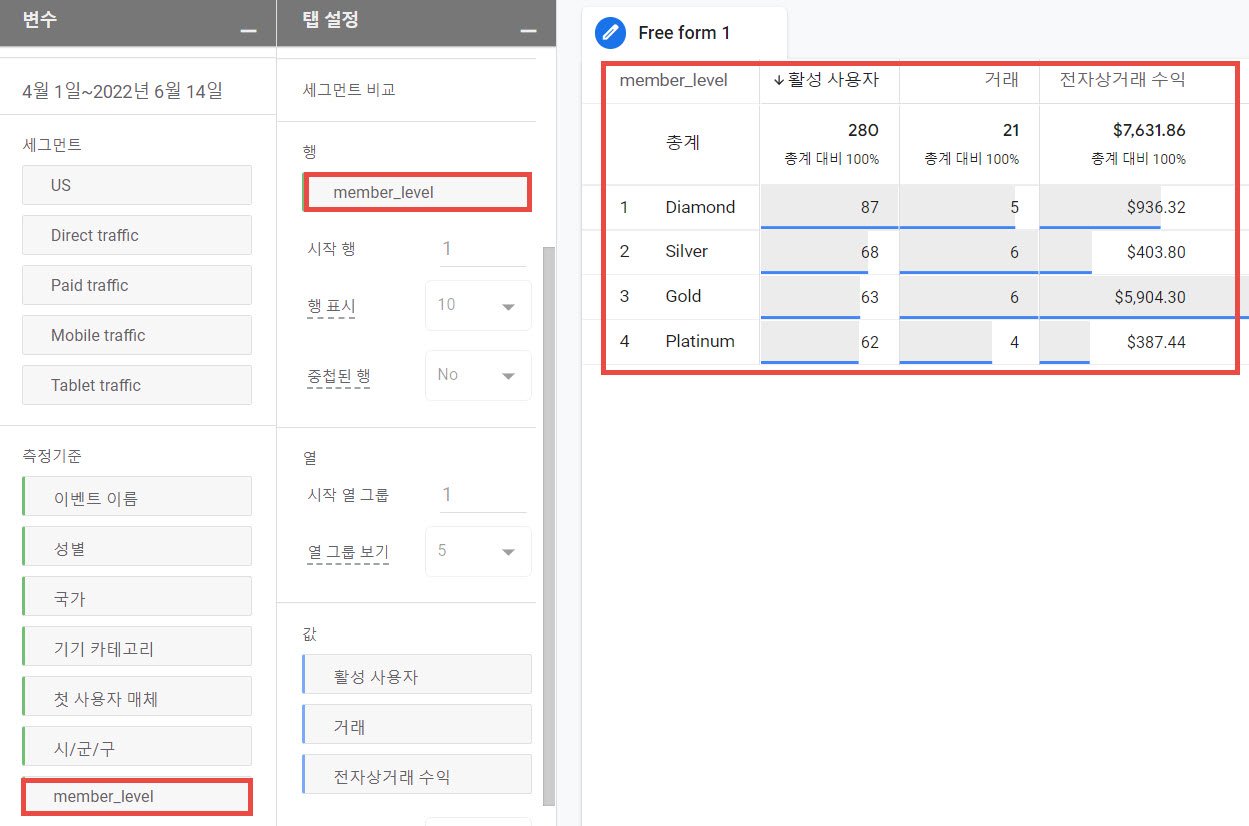Open the 중첩된 행 dropdown showing No
The height and width of the screenshot is (826, 1249).
478,375
